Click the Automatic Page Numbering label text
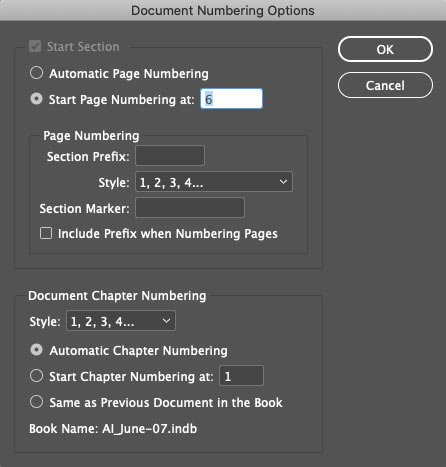Viewport: 446px width, 467px height. [x=129, y=74]
